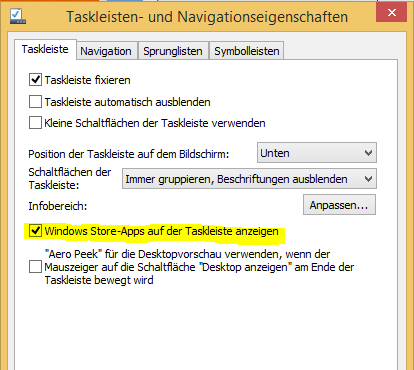Check Kleine Schaltflächen der Taskleiste verwenden

[x=35, y=123]
